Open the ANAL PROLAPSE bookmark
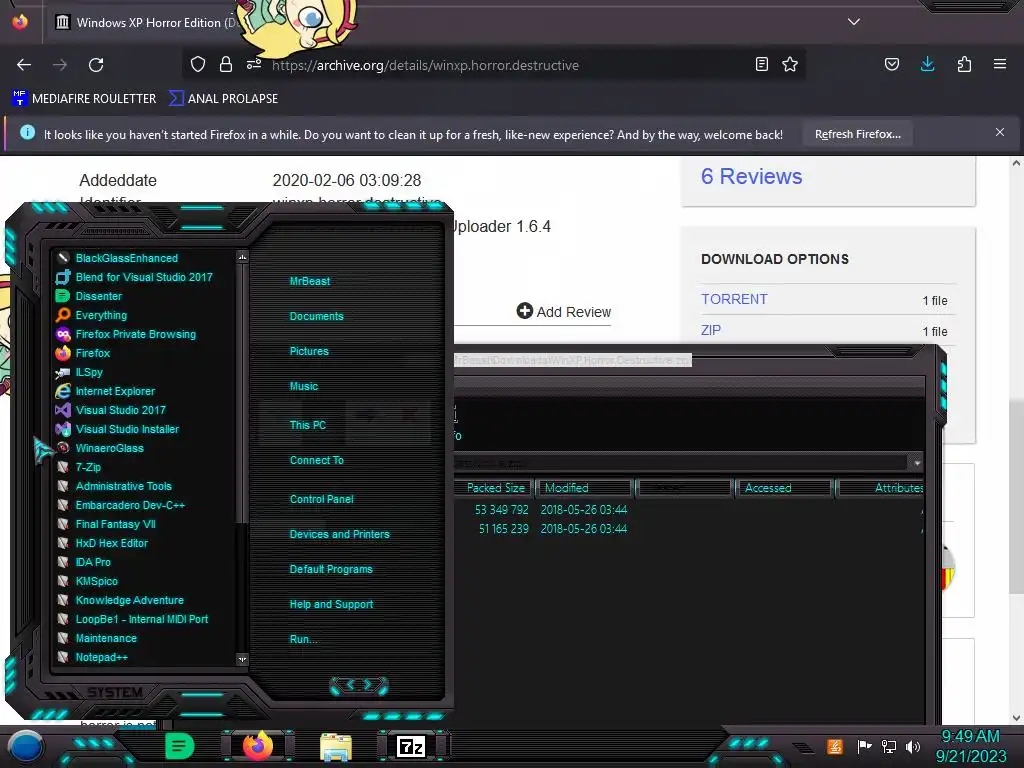The height and width of the screenshot is (768, 1024). click(x=223, y=99)
